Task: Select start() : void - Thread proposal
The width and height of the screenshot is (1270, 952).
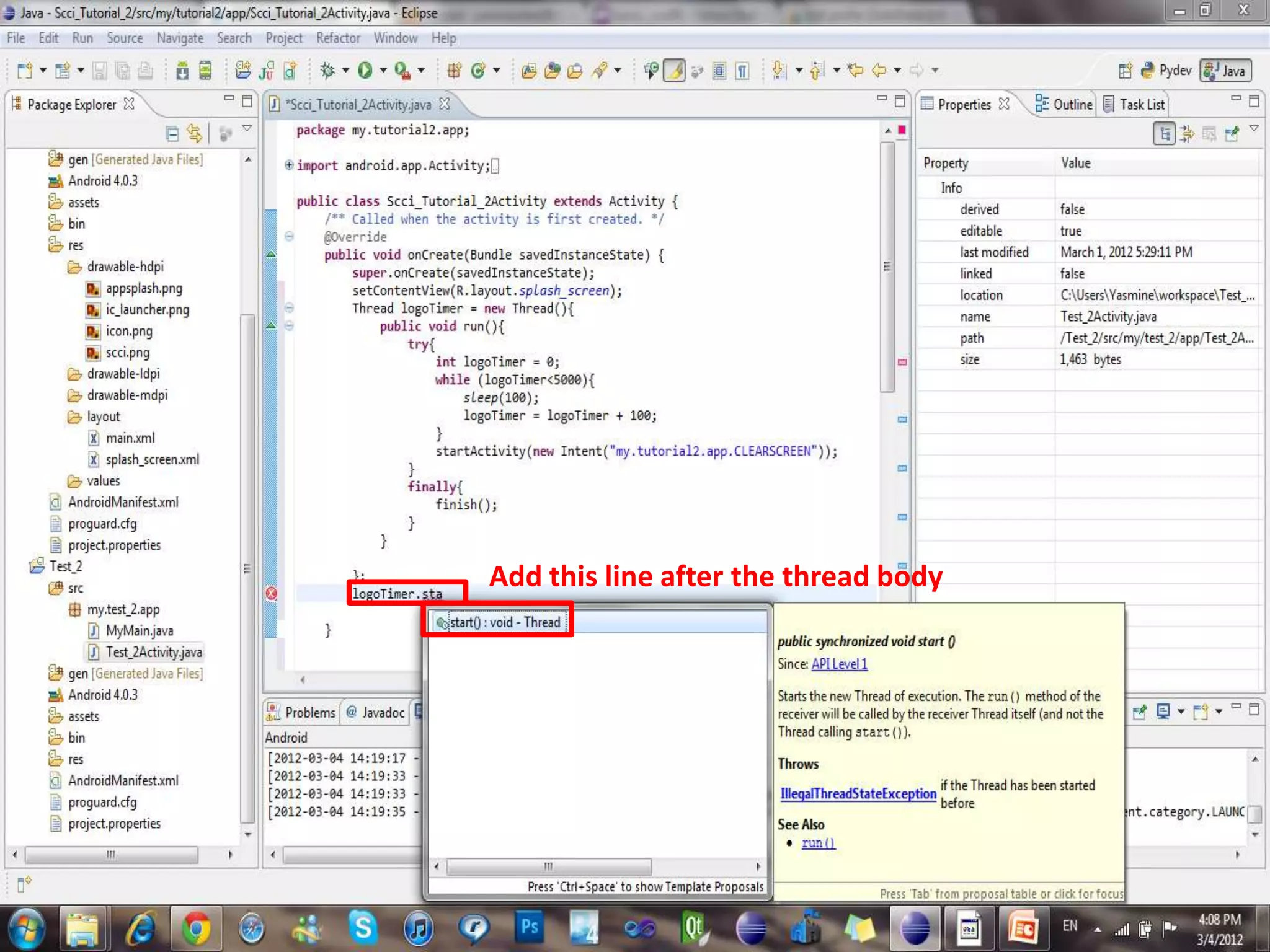Action: [598, 622]
